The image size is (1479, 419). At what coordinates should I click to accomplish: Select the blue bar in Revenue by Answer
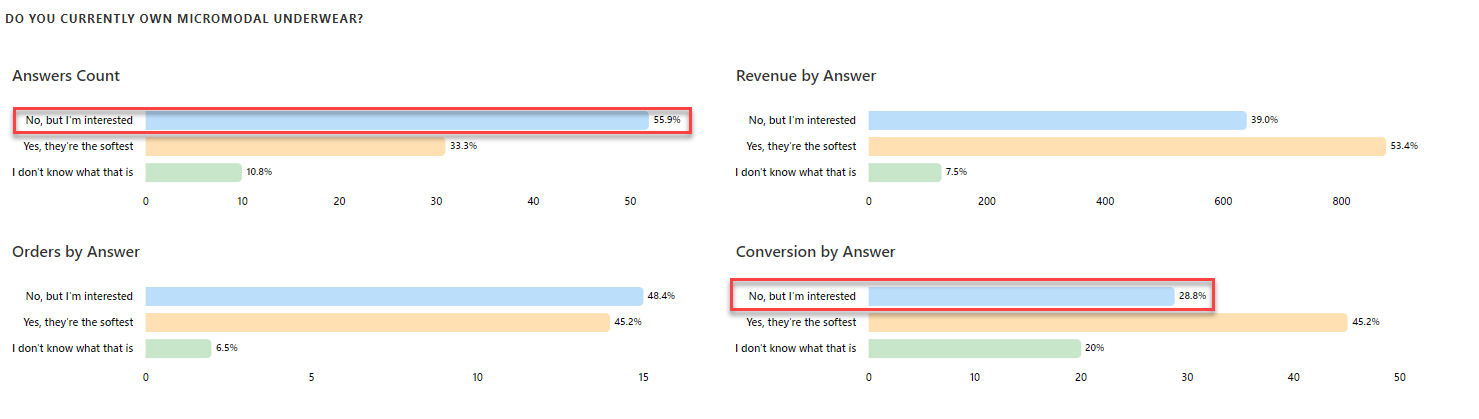(1057, 120)
